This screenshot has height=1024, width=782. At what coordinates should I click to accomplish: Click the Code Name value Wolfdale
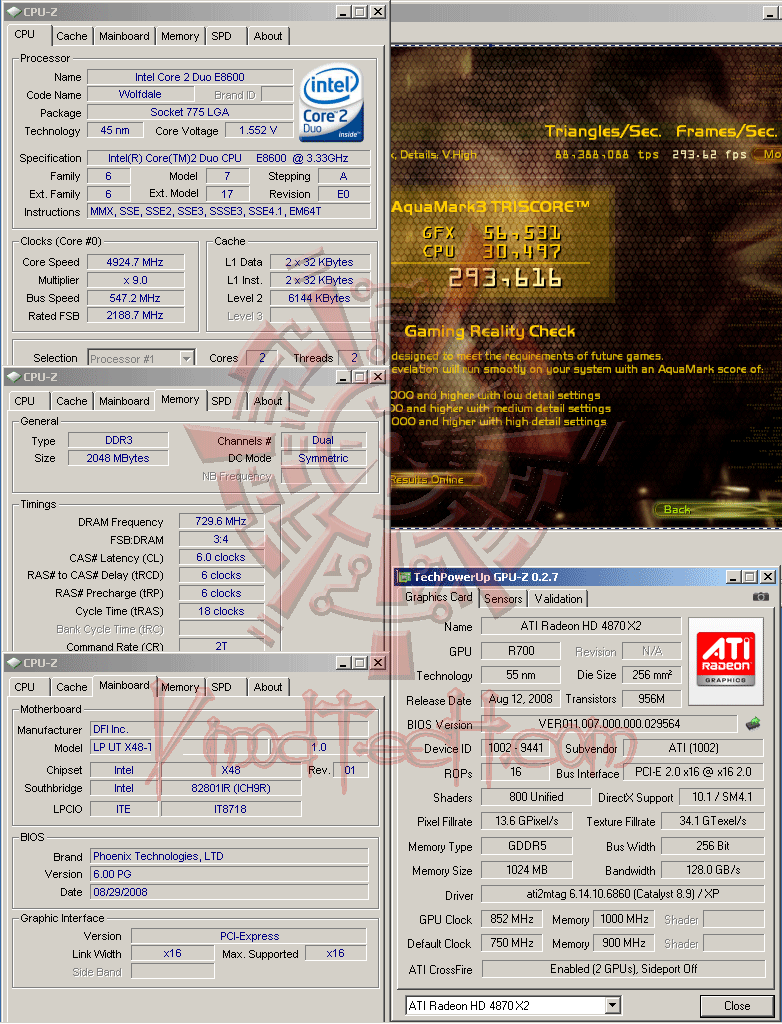click(x=140, y=95)
